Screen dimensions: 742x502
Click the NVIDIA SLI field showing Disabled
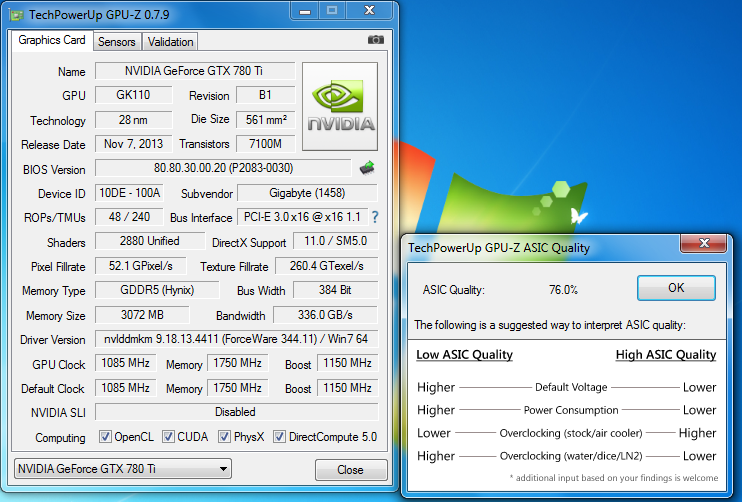tap(237, 412)
